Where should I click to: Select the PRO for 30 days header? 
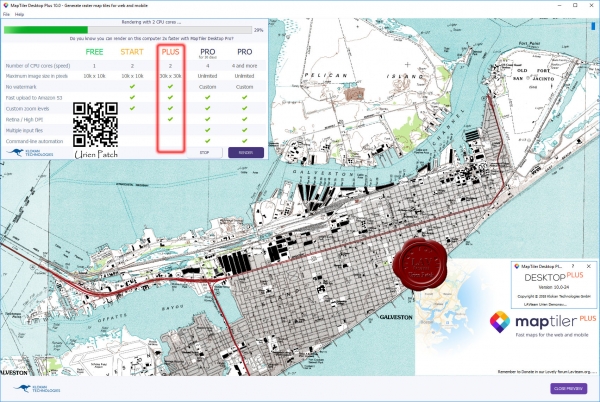pos(207,53)
